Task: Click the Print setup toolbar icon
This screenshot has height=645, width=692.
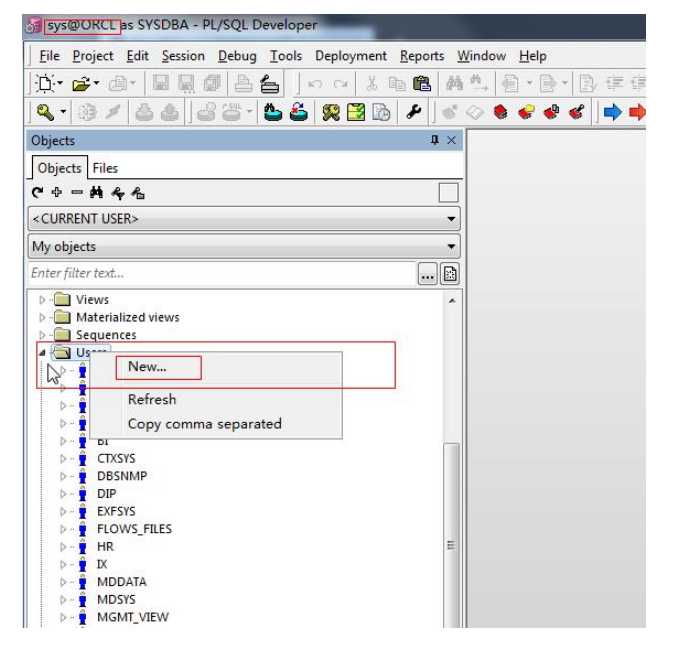Action: (x=270, y=83)
